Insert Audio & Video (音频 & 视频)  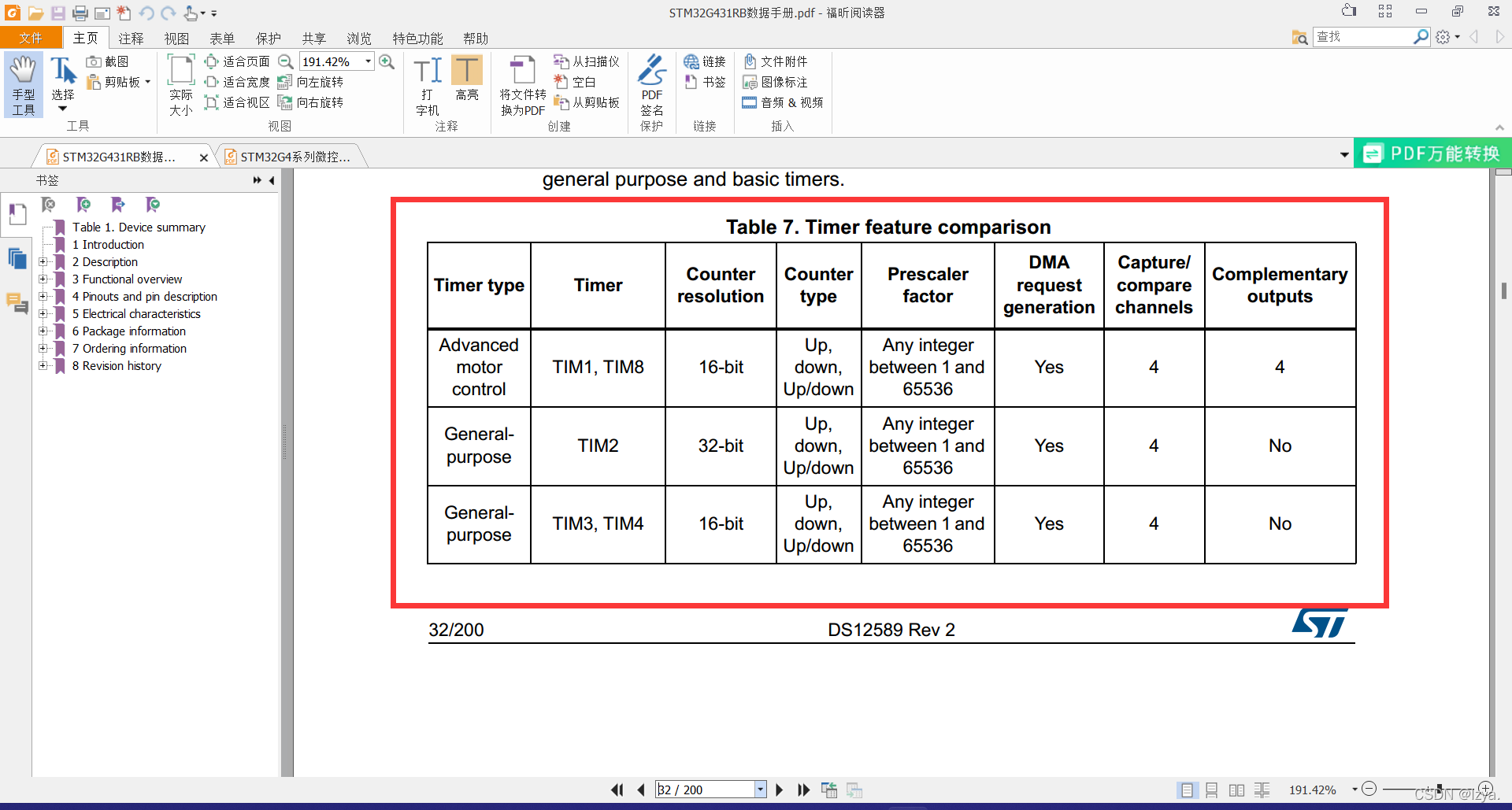click(x=783, y=102)
